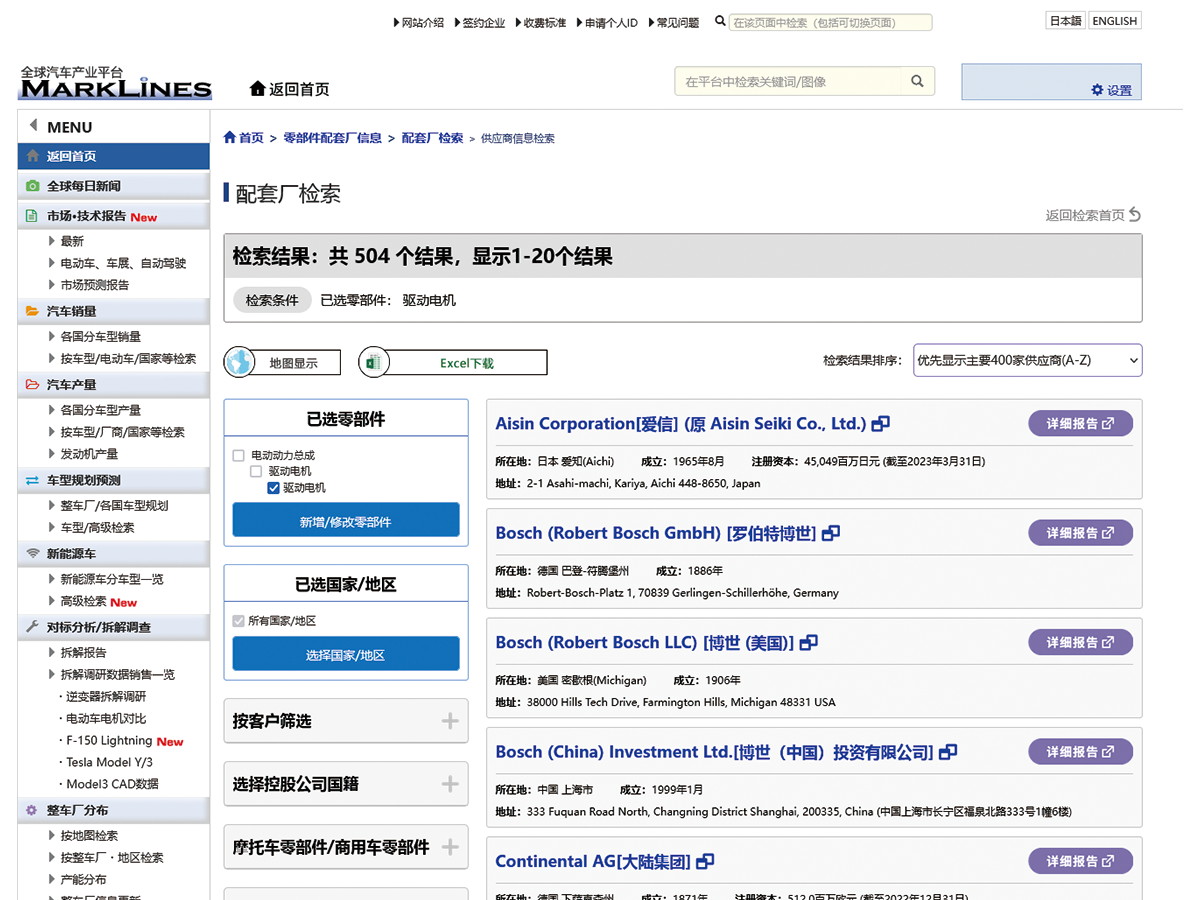Image resolution: width=1200 pixels, height=900 pixels.
Task: Expand the 按客户筛选 filter panel
Action: [x=346, y=721]
